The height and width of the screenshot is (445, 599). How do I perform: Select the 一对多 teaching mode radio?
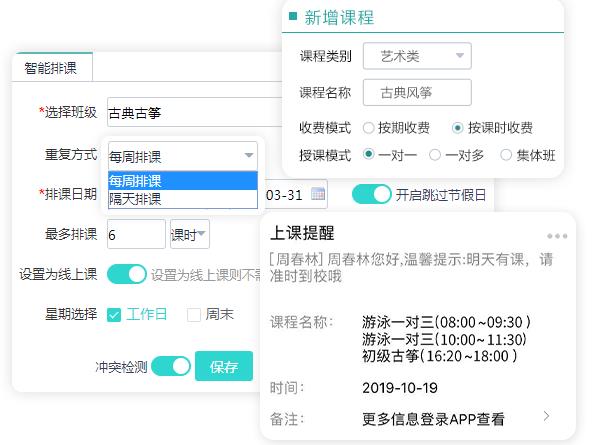point(435,155)
